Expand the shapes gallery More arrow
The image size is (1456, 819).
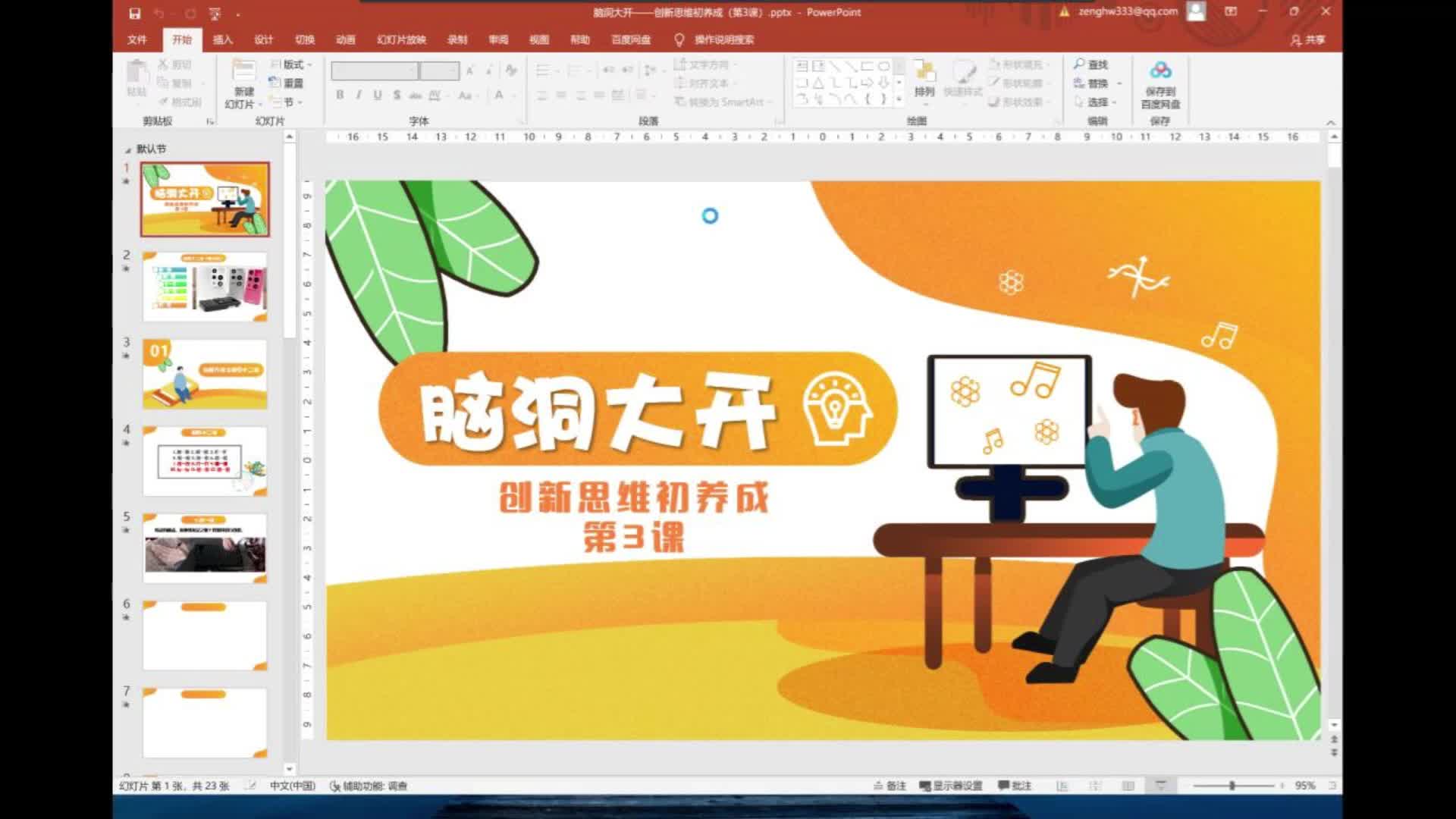point(899,99)
